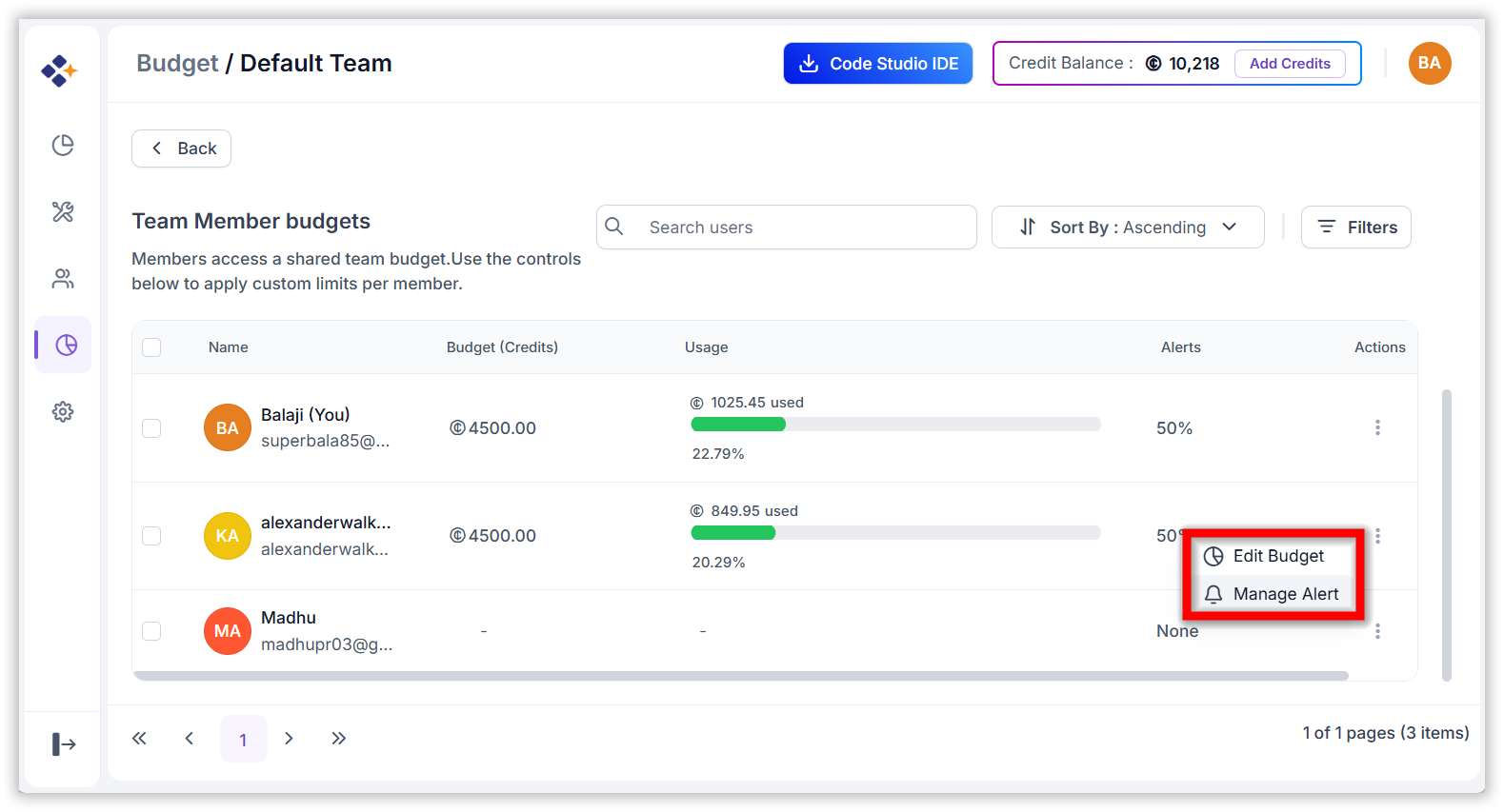Open the team members sidebar icon
The width and height of the screenshot is (1504, 812).
[x=63, y=278]
